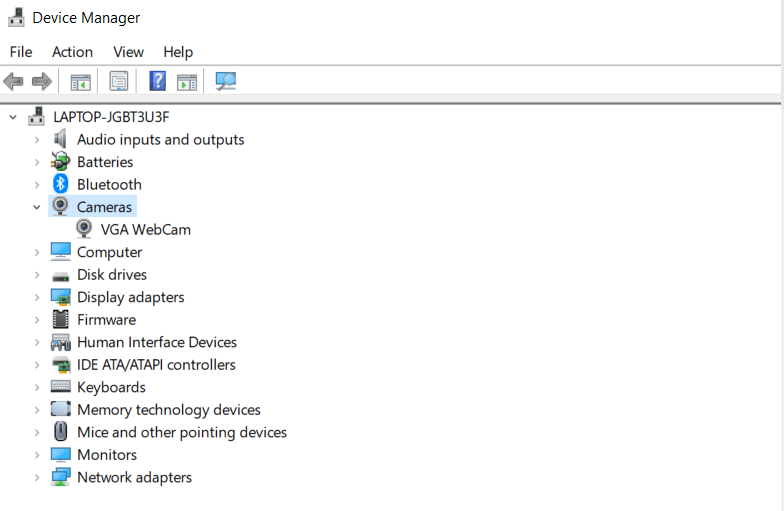The height and width of the screenshot is (511, 784).
Task: Click the Back arrow toolbar icon
Action: point(13,81)
